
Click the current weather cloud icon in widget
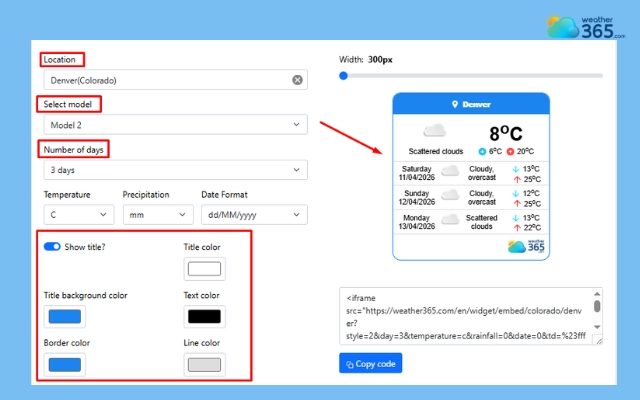tap(434, 131)
